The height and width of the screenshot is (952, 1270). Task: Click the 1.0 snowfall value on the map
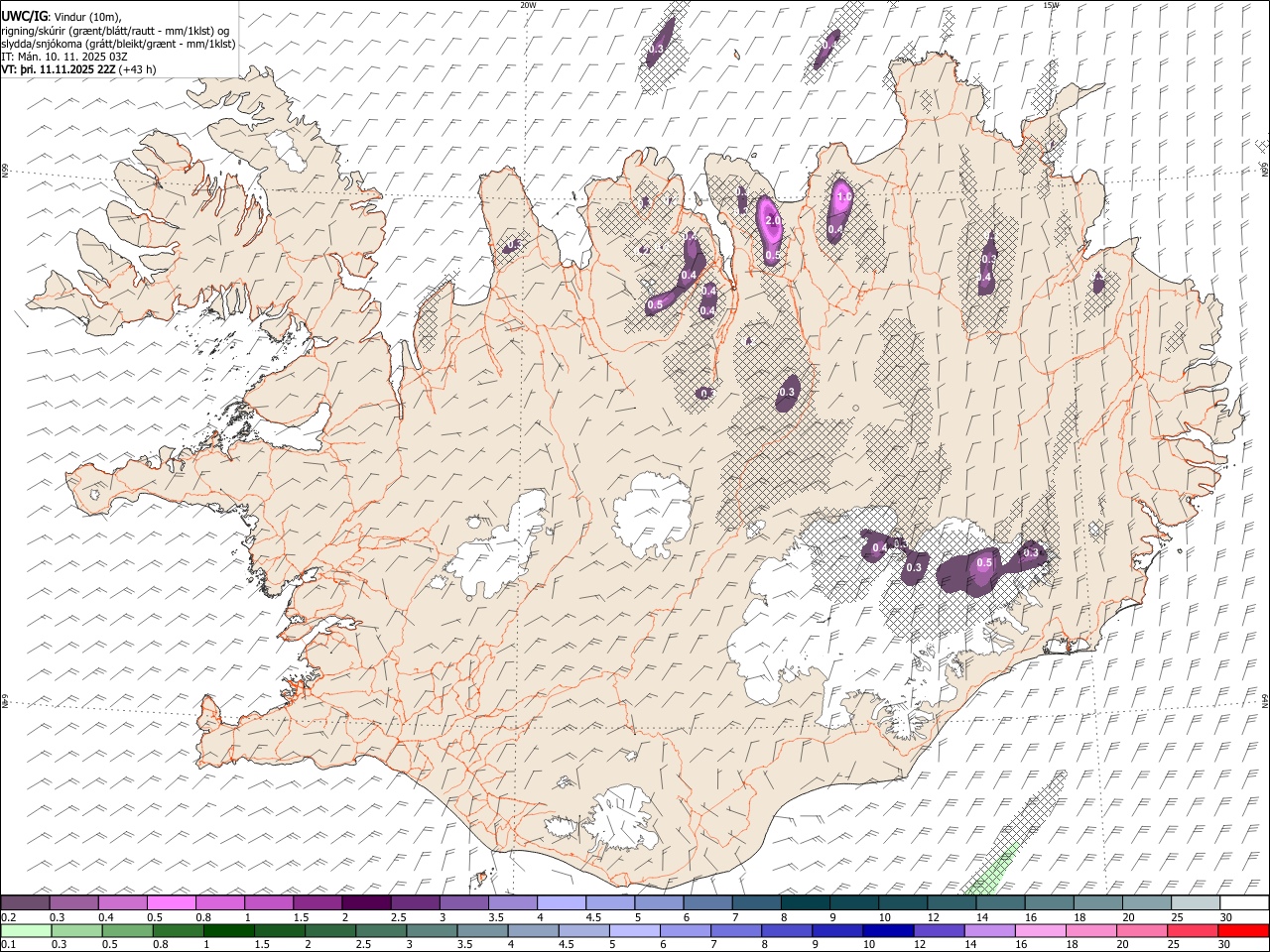click(844, 197)
